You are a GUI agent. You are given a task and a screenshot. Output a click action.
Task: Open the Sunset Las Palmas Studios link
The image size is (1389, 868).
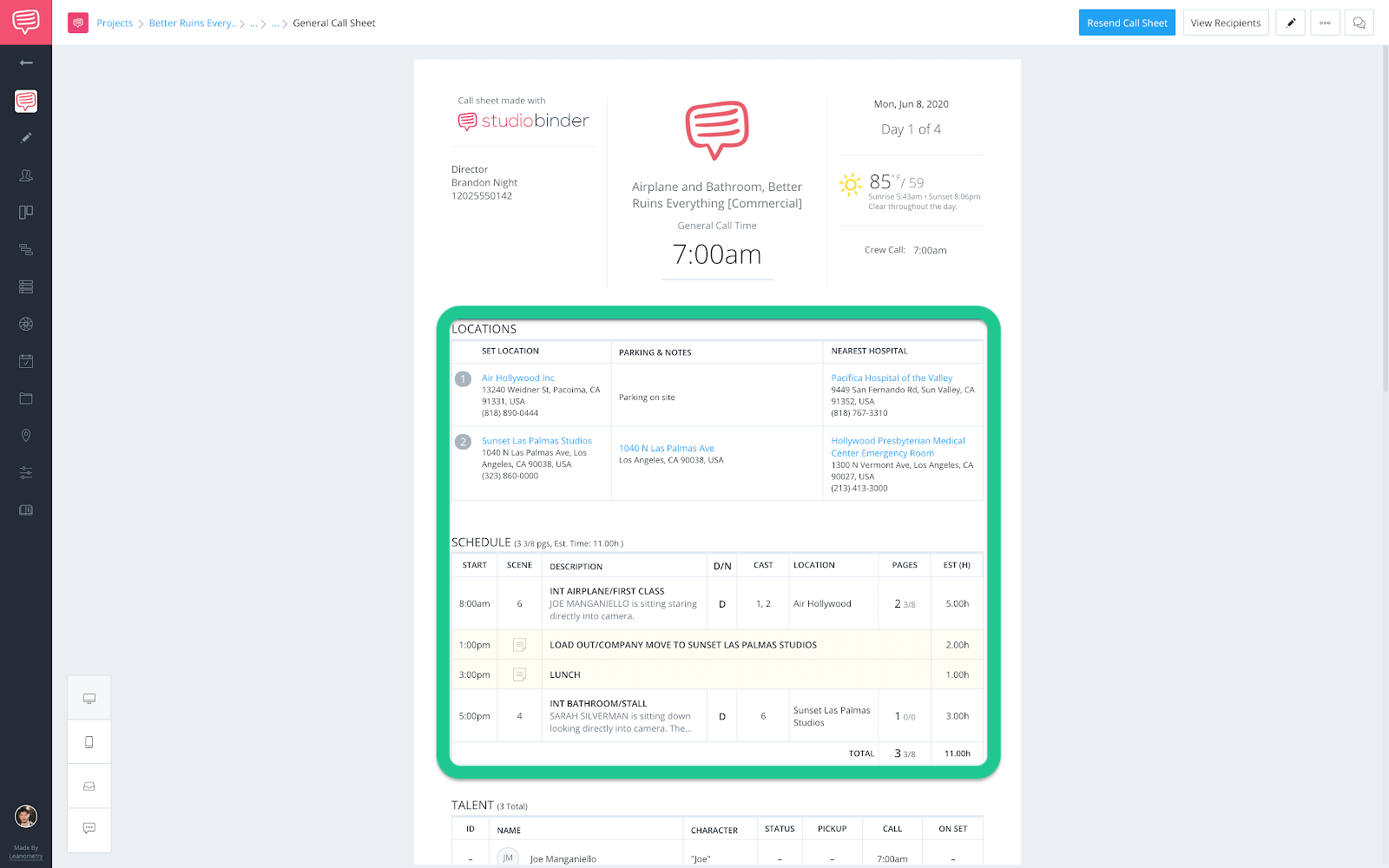(537, 441)
